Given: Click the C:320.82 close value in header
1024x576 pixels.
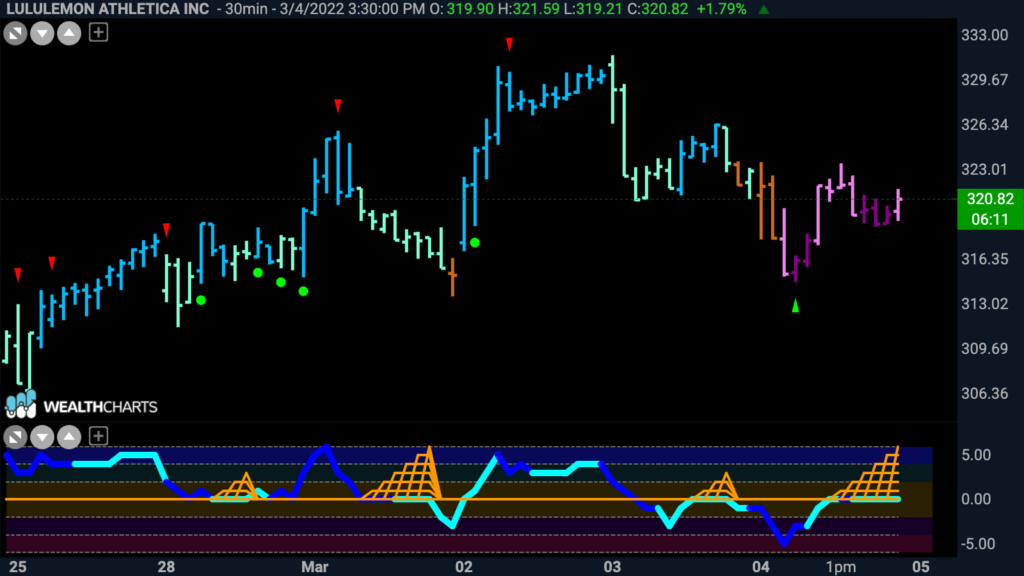Looking at the screenshot, I should (658, 9).
